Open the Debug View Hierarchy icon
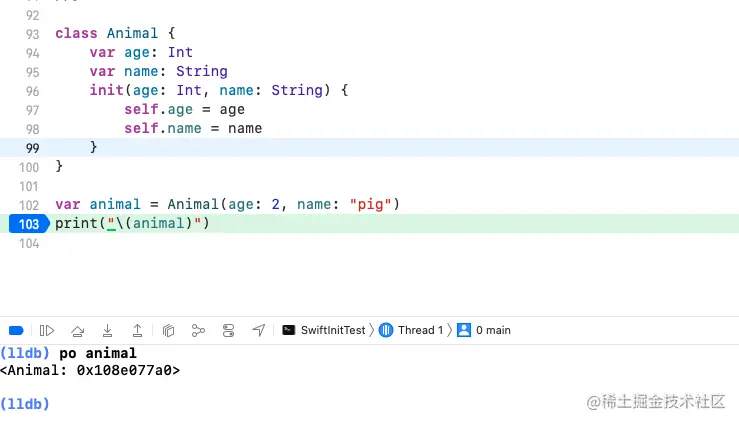739x424 pixels. [x=168, y=330]
